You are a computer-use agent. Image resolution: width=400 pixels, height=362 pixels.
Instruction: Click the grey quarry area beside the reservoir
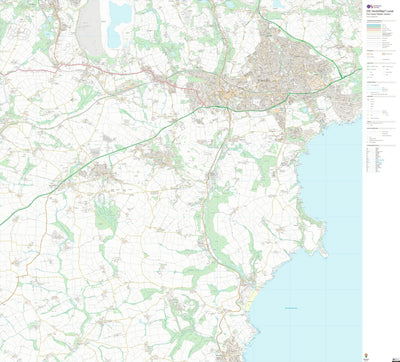point(91,28)
